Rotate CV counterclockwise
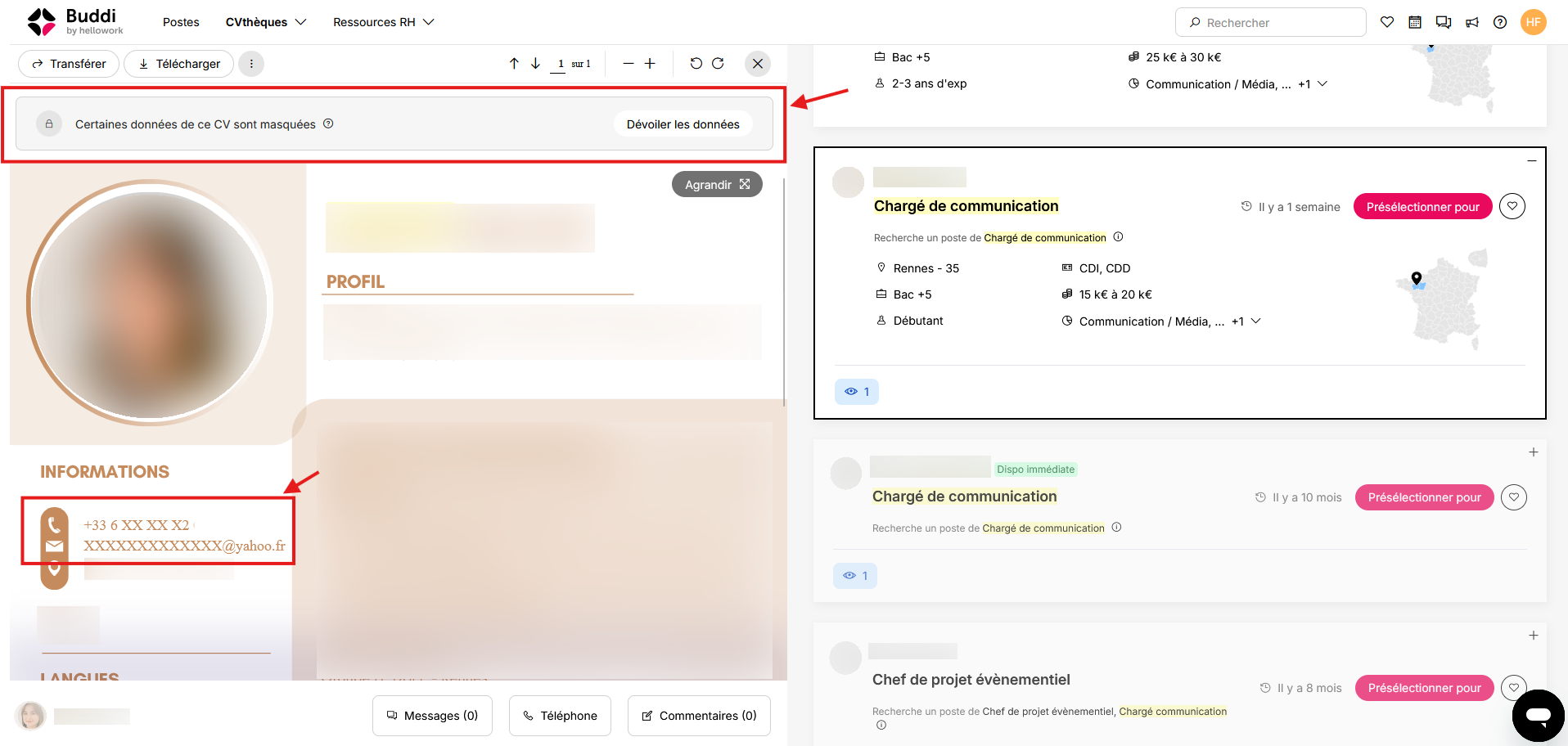This screenshot has height=746, width=1568. click(696, 63)
